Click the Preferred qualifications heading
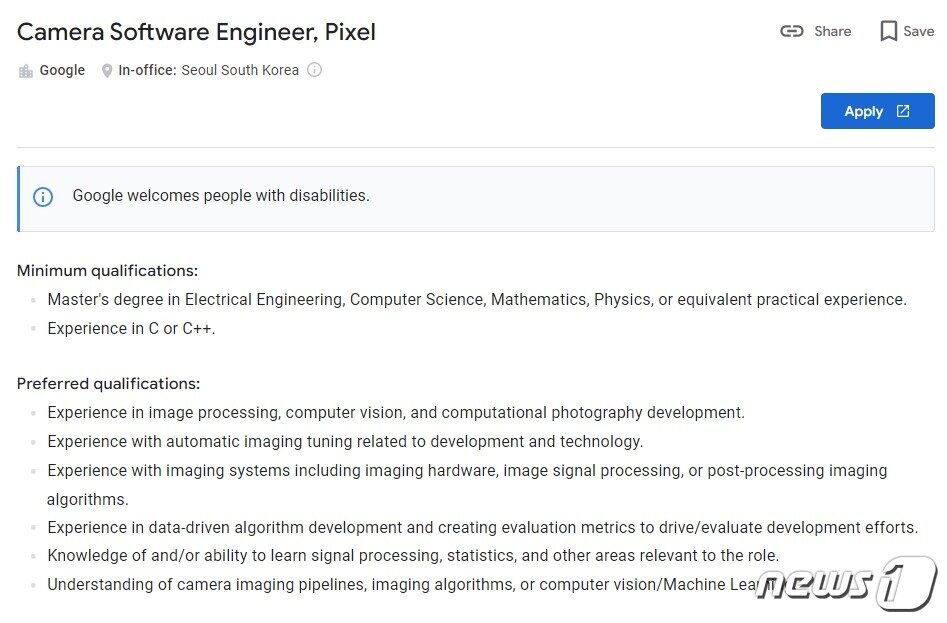This screenshot has height=623, width=947. click(x=108, y=383)
